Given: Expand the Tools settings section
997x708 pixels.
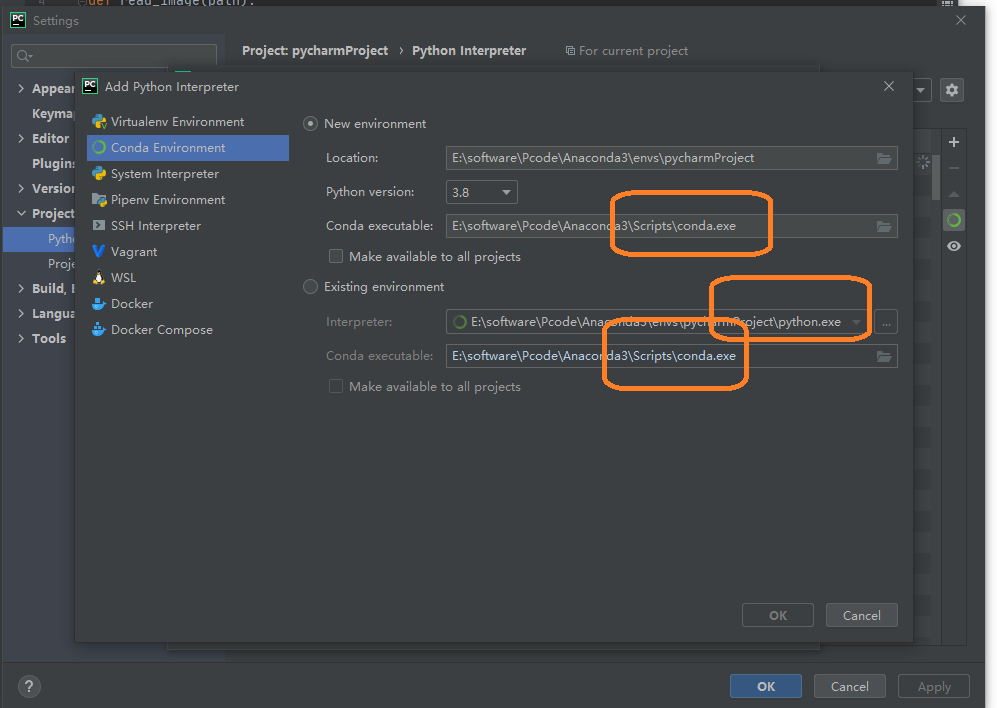Looking at the screenshot, I should 21,338.
